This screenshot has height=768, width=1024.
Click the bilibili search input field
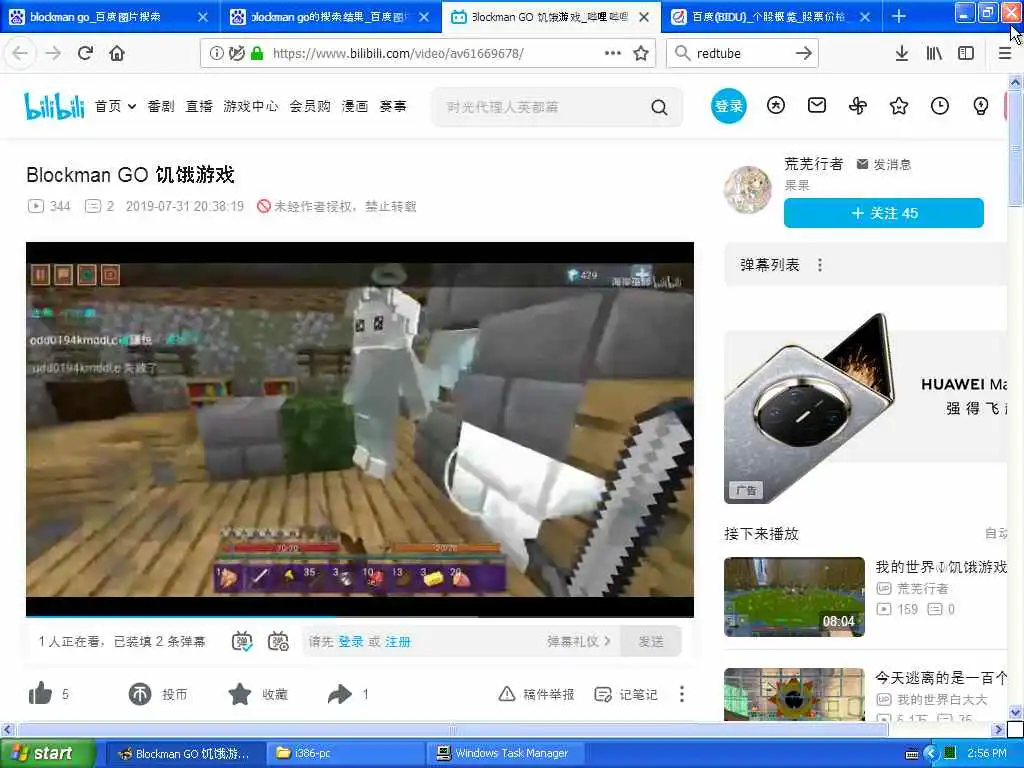[x=542, y=107]
